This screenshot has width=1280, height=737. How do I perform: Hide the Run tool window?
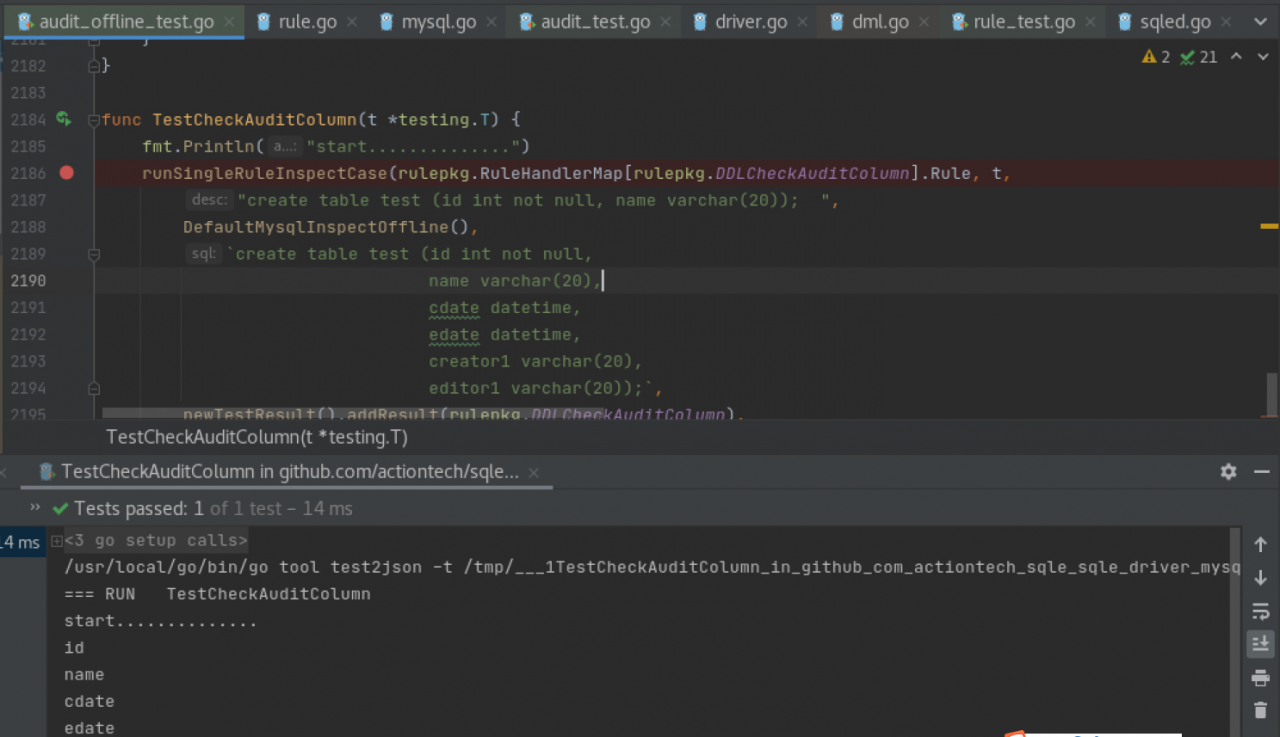point(1262,471)
